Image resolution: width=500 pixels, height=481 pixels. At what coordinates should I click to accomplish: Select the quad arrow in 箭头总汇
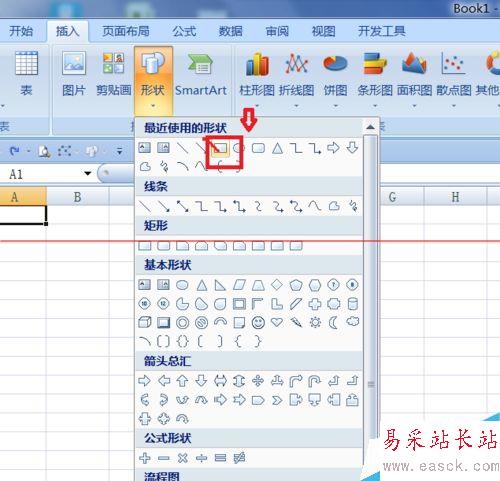click(258, 380)
